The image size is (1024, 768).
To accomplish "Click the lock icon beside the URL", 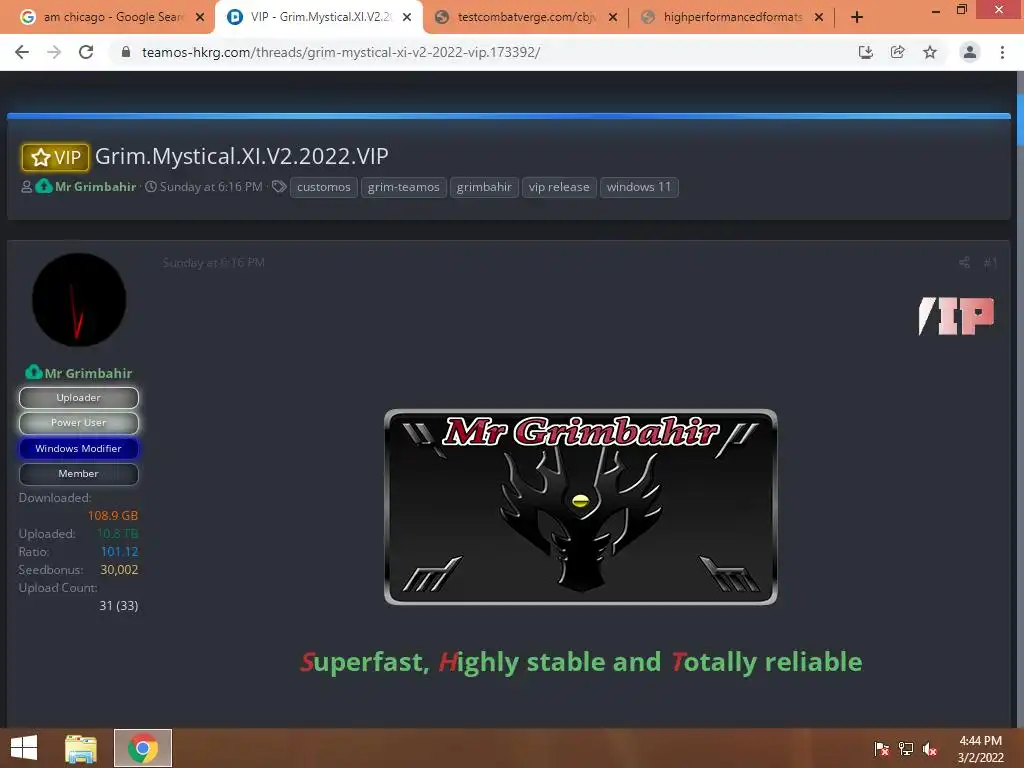I will coord(126,52).
